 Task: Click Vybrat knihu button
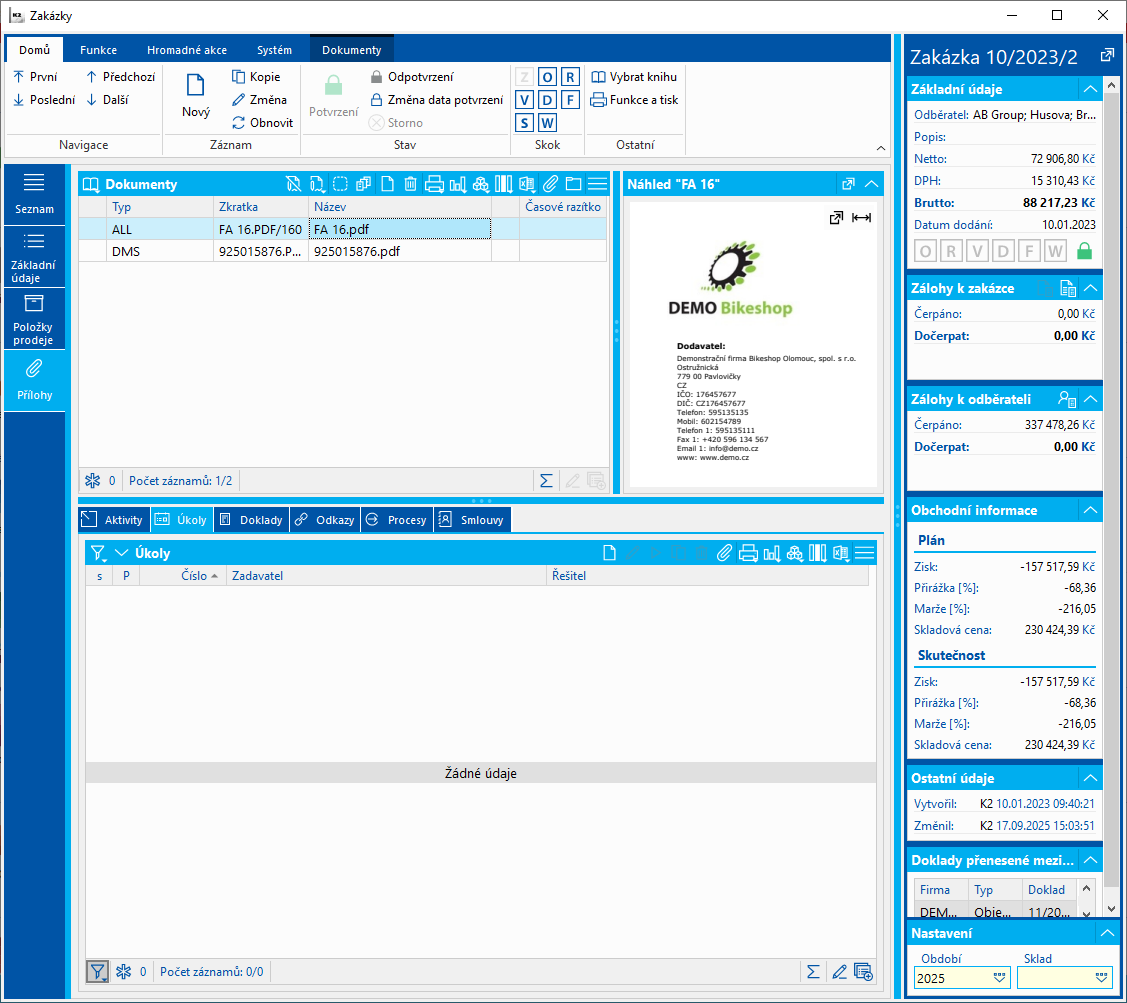pyautogui.click(x=634, y=77)
